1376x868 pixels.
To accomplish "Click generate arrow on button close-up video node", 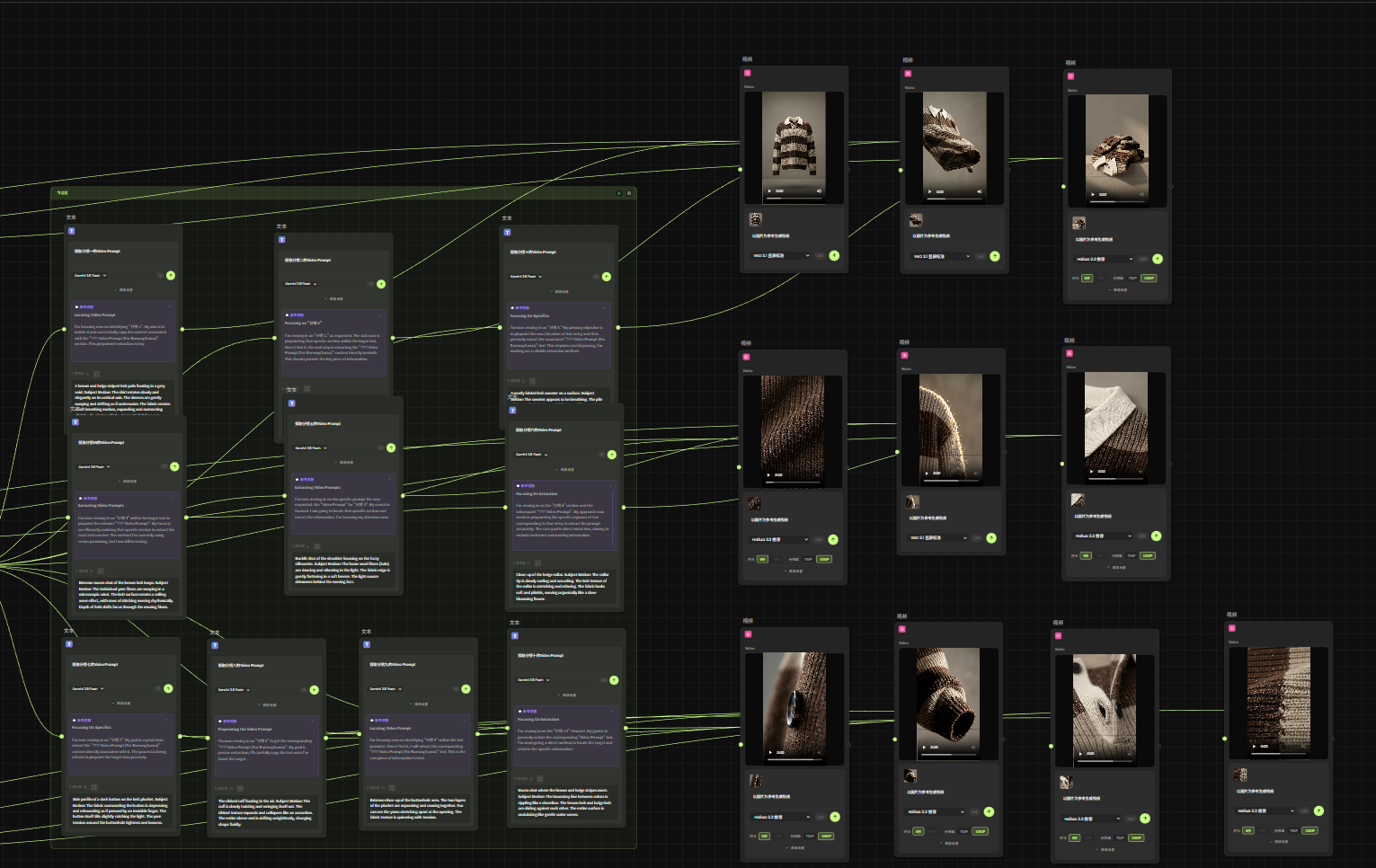I will coord(835,817).
